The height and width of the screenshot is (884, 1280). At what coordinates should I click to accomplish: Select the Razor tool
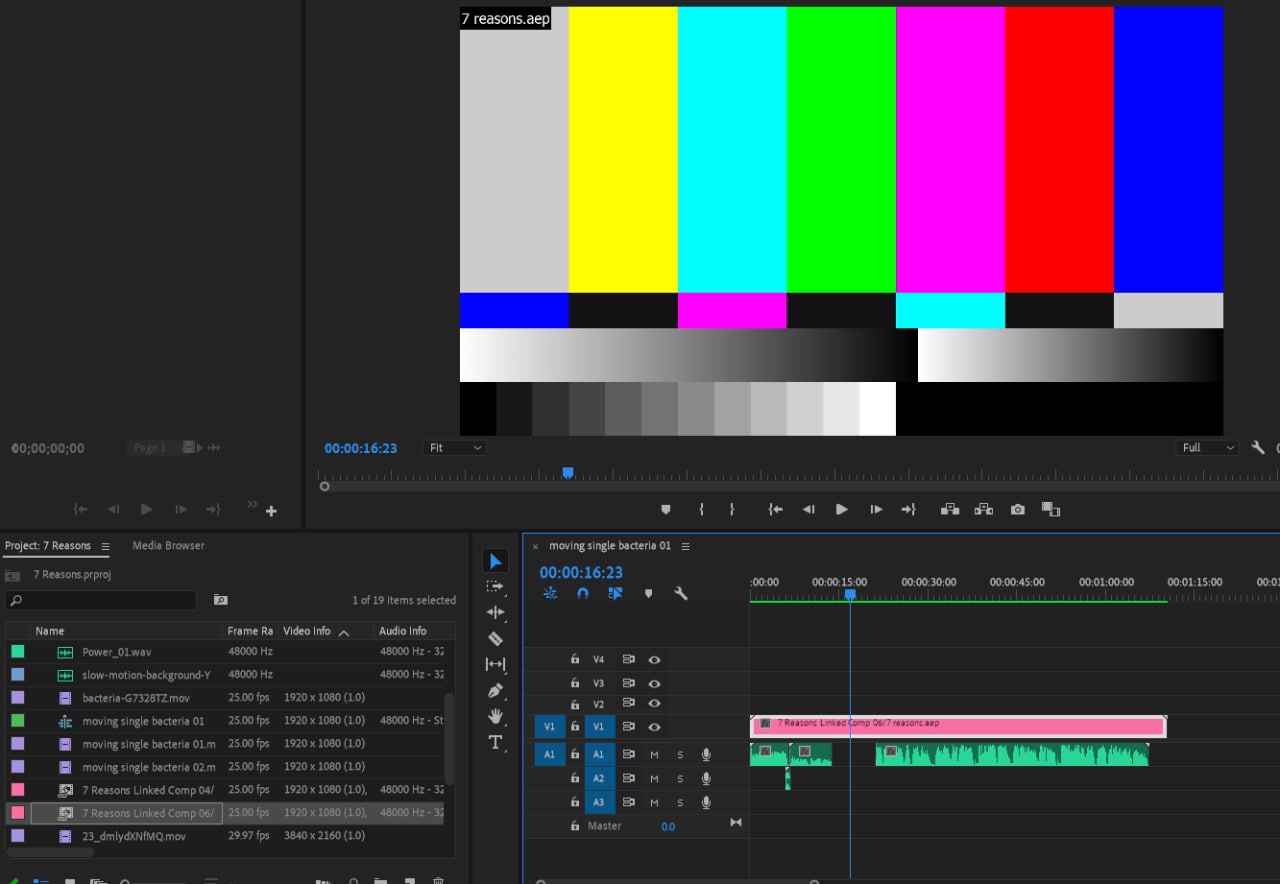(495, 638)
